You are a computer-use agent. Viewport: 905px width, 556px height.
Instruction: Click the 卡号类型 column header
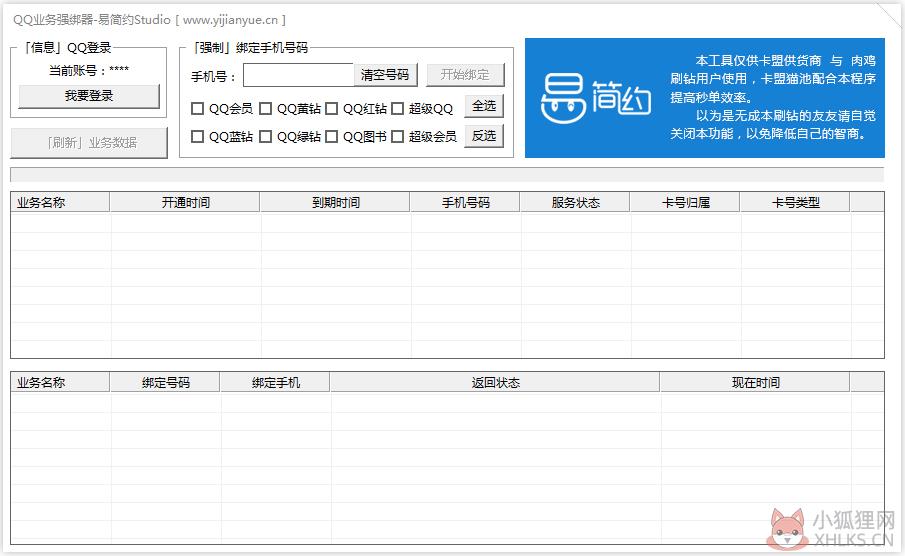point(795,203)
